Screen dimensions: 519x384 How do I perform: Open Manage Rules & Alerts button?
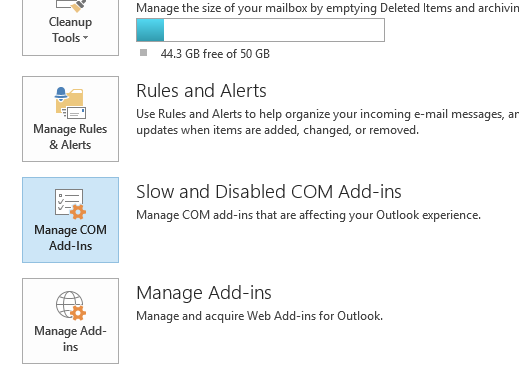click(x=70, y=119)
